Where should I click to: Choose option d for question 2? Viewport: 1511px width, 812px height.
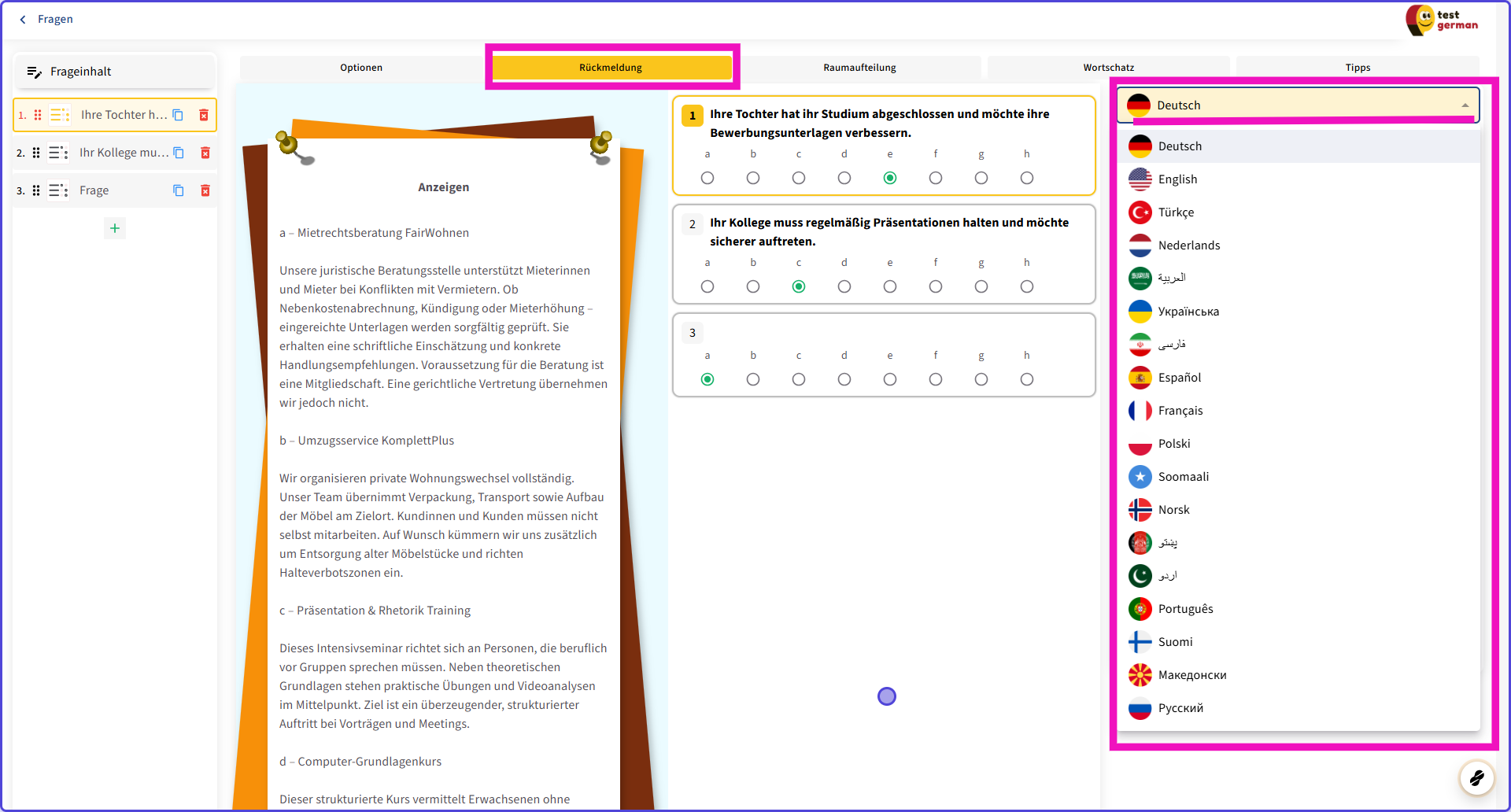[x=844, y=286]
